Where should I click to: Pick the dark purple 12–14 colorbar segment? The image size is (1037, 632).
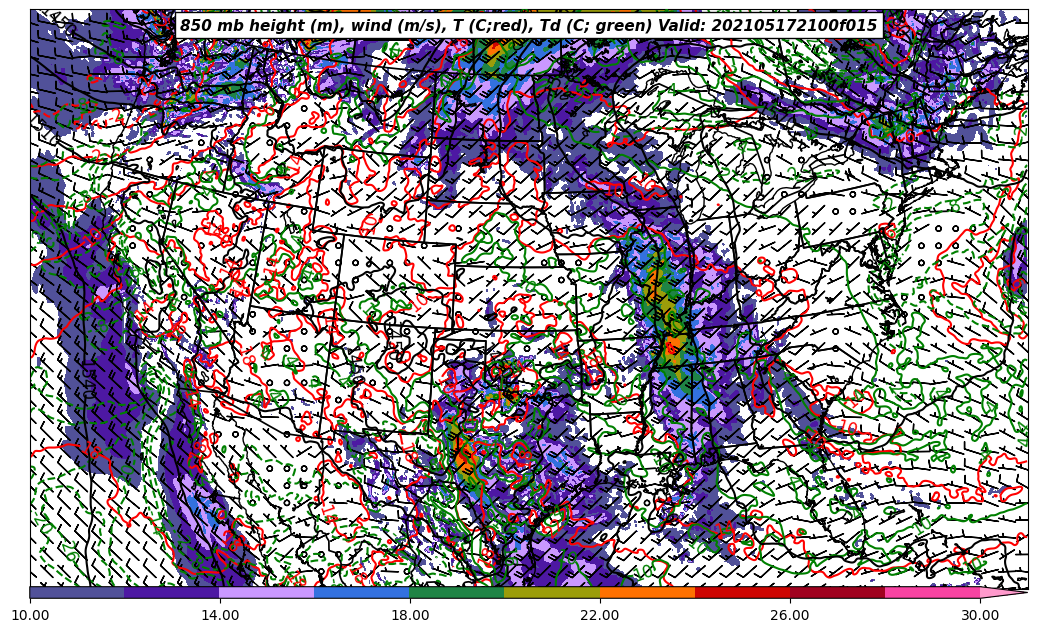point(172,592)
